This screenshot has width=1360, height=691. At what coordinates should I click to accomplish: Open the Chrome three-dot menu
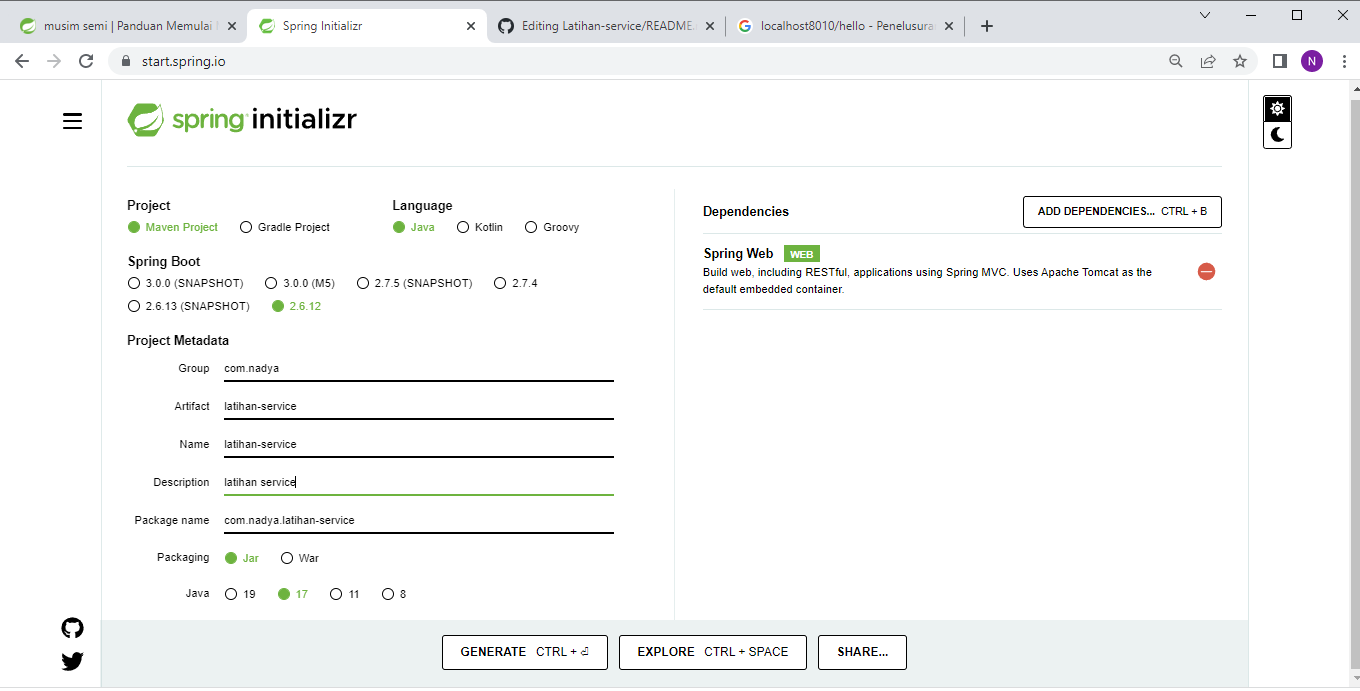coord(1343,60)
